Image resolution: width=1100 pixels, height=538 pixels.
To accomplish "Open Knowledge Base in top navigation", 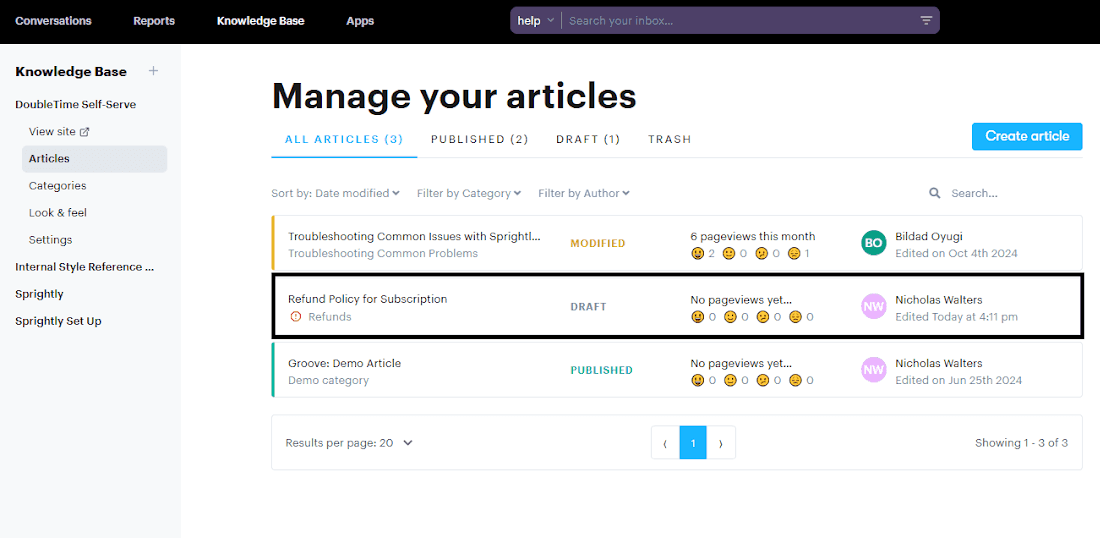I will pos(260,20).
